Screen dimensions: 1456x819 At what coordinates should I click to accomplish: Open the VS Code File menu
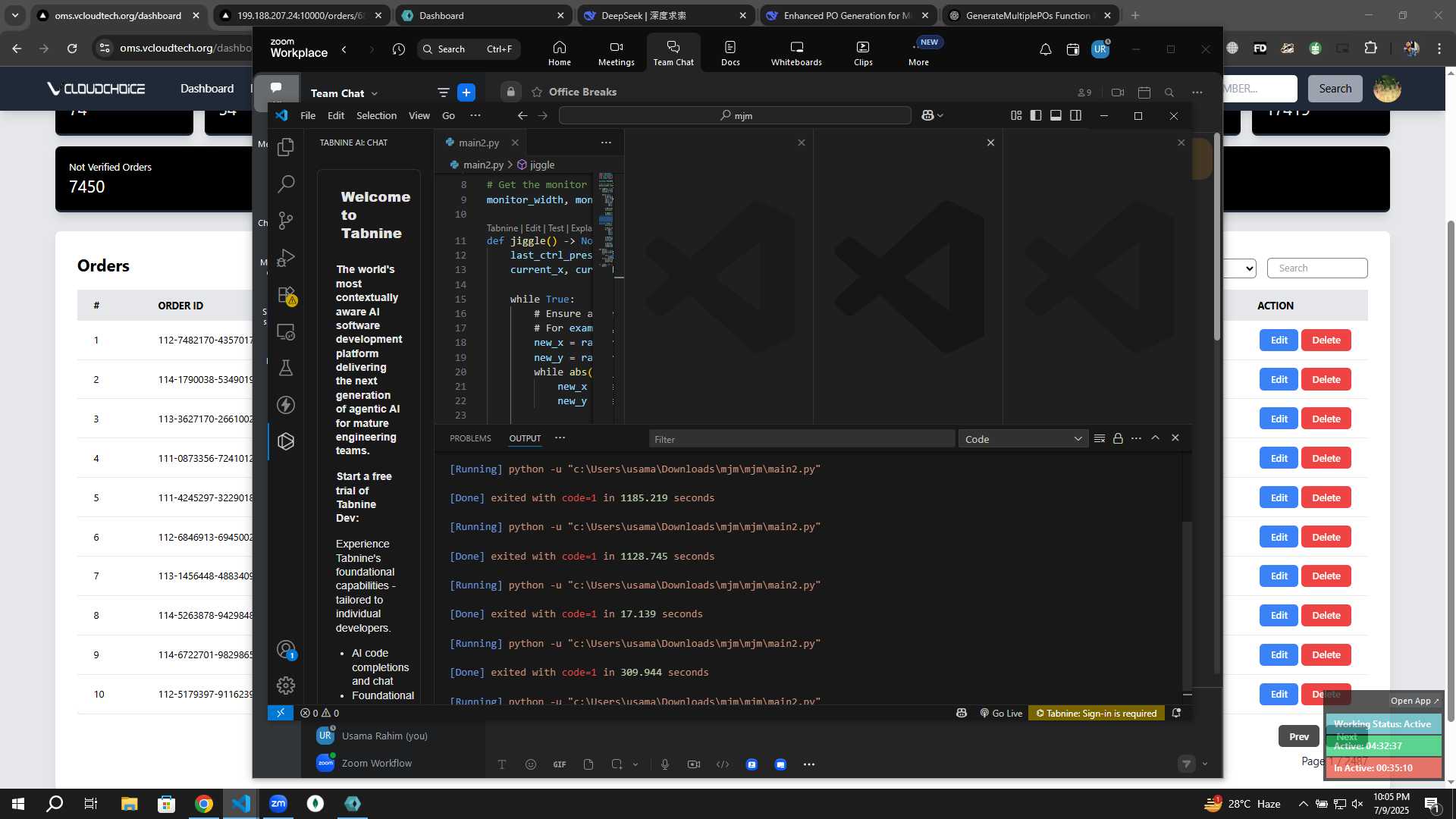point(308,115)
